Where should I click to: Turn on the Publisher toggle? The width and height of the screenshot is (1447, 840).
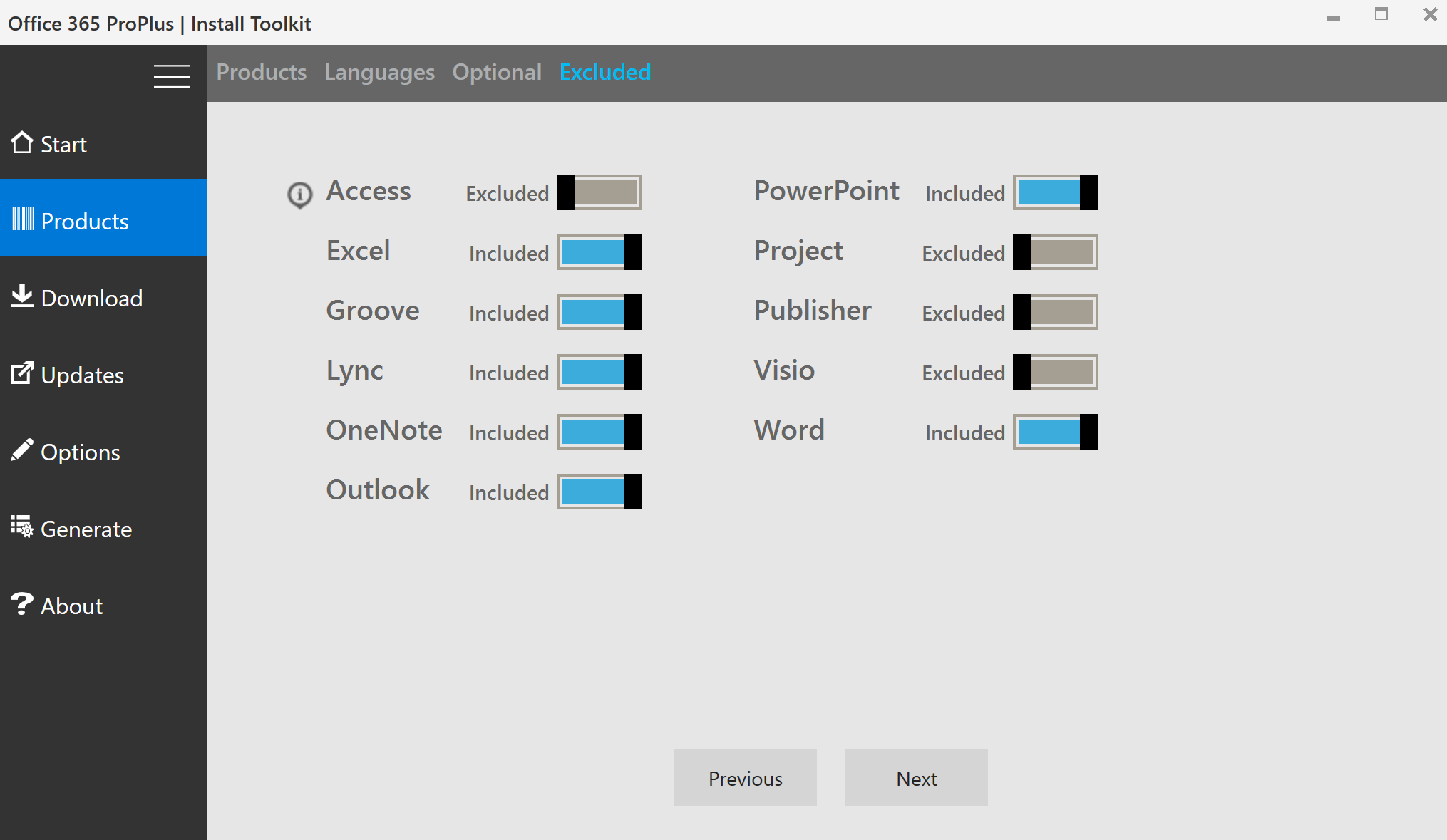(1055, 312)
